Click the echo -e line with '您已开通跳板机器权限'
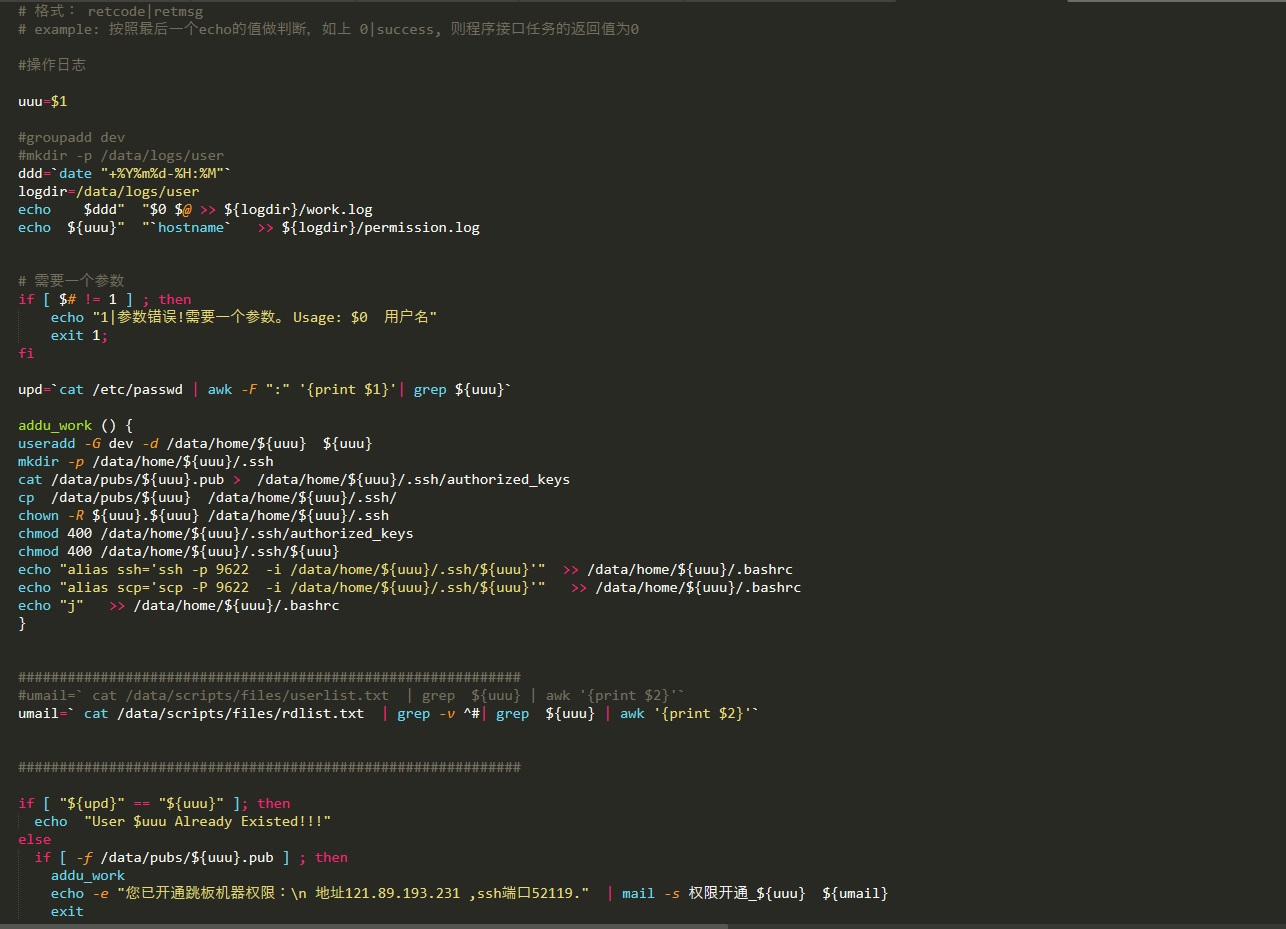 pyautogui.click(x=469, y=893)
